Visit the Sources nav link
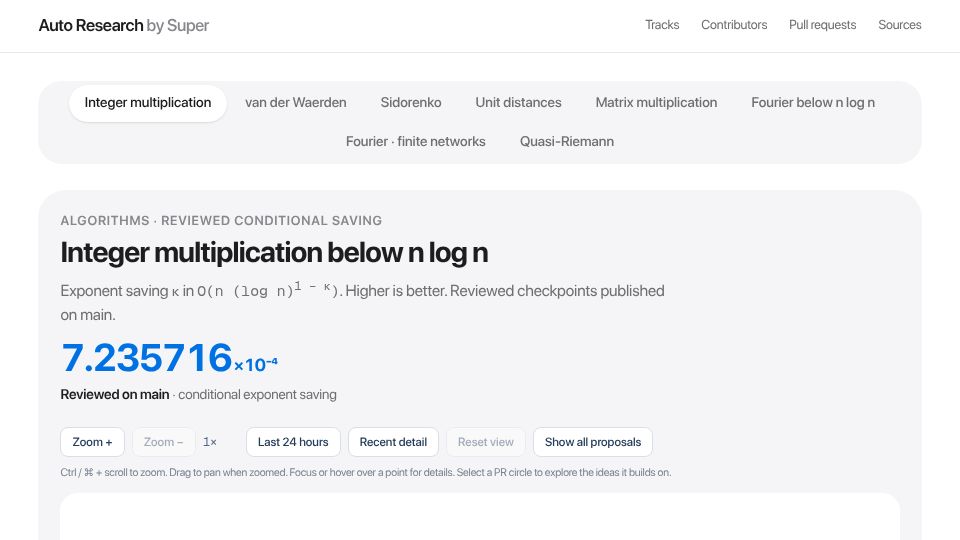This screenshot has height=540, width=960. (x=899, y=25)
